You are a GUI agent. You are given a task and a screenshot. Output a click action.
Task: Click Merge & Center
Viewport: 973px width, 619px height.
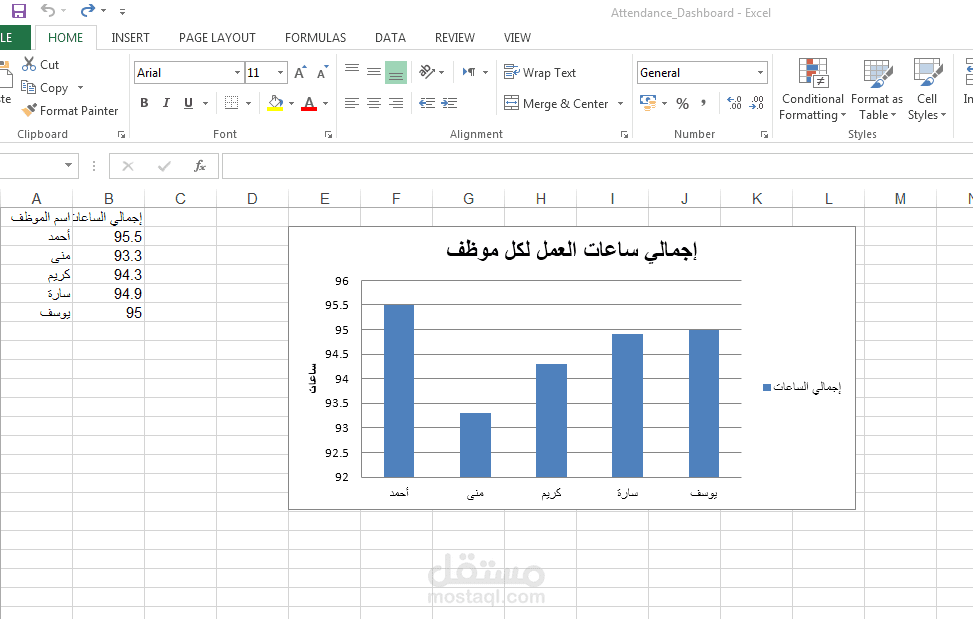click(557, 104)
